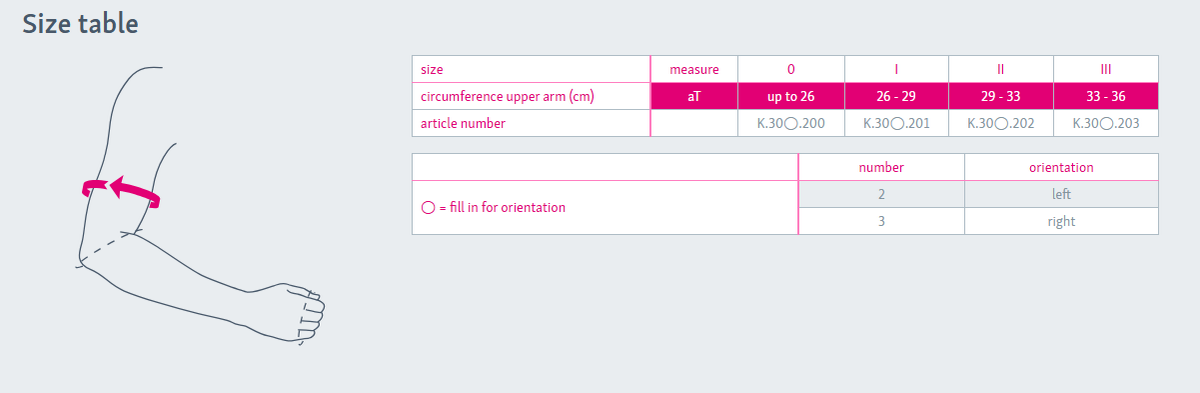Select the '29 - 33' circumference cell
The height and width of the screenshot is (393, 1200).
pyautogui.click(x=1001, y=97)
